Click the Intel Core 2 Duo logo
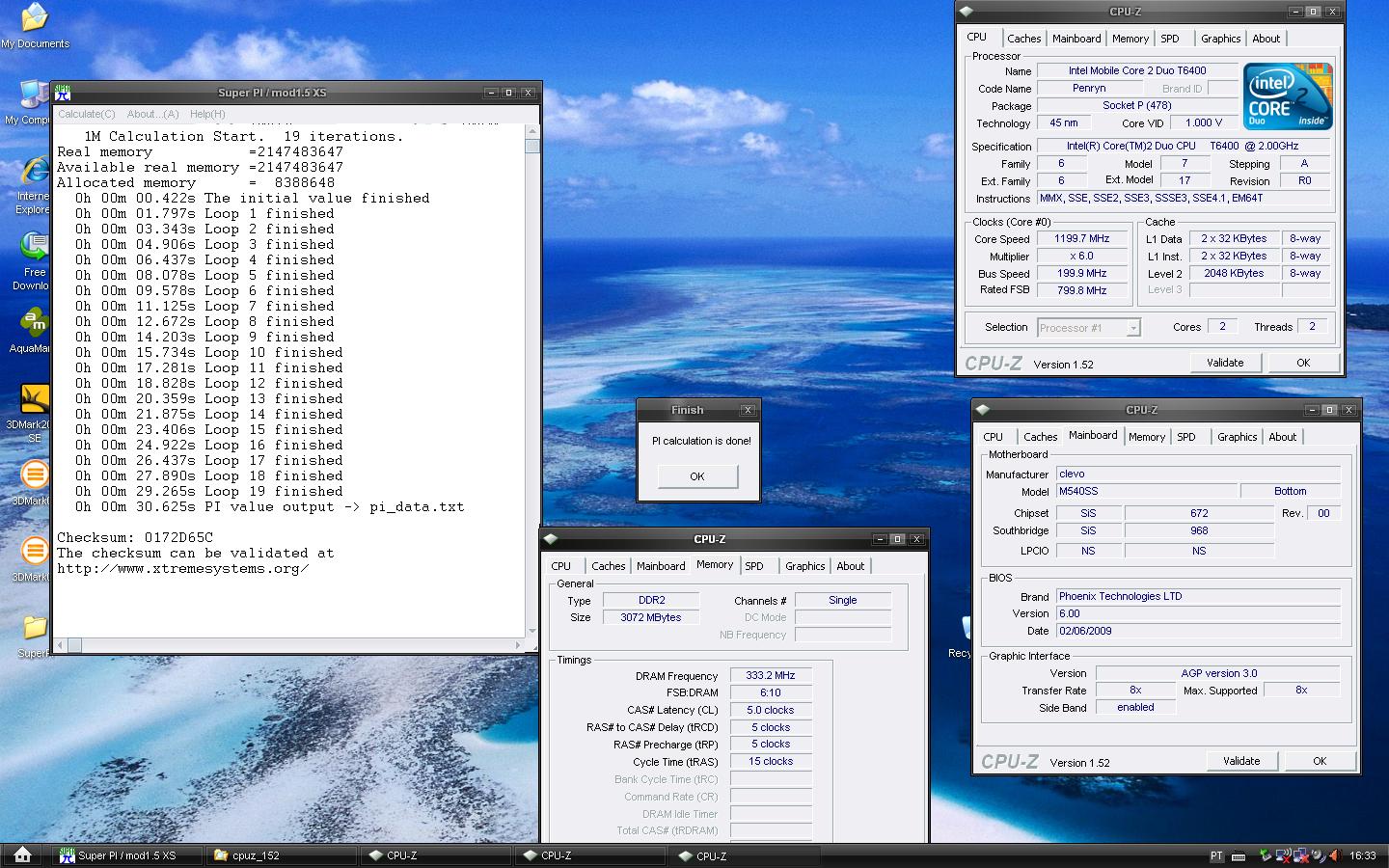 (1288, 96)
